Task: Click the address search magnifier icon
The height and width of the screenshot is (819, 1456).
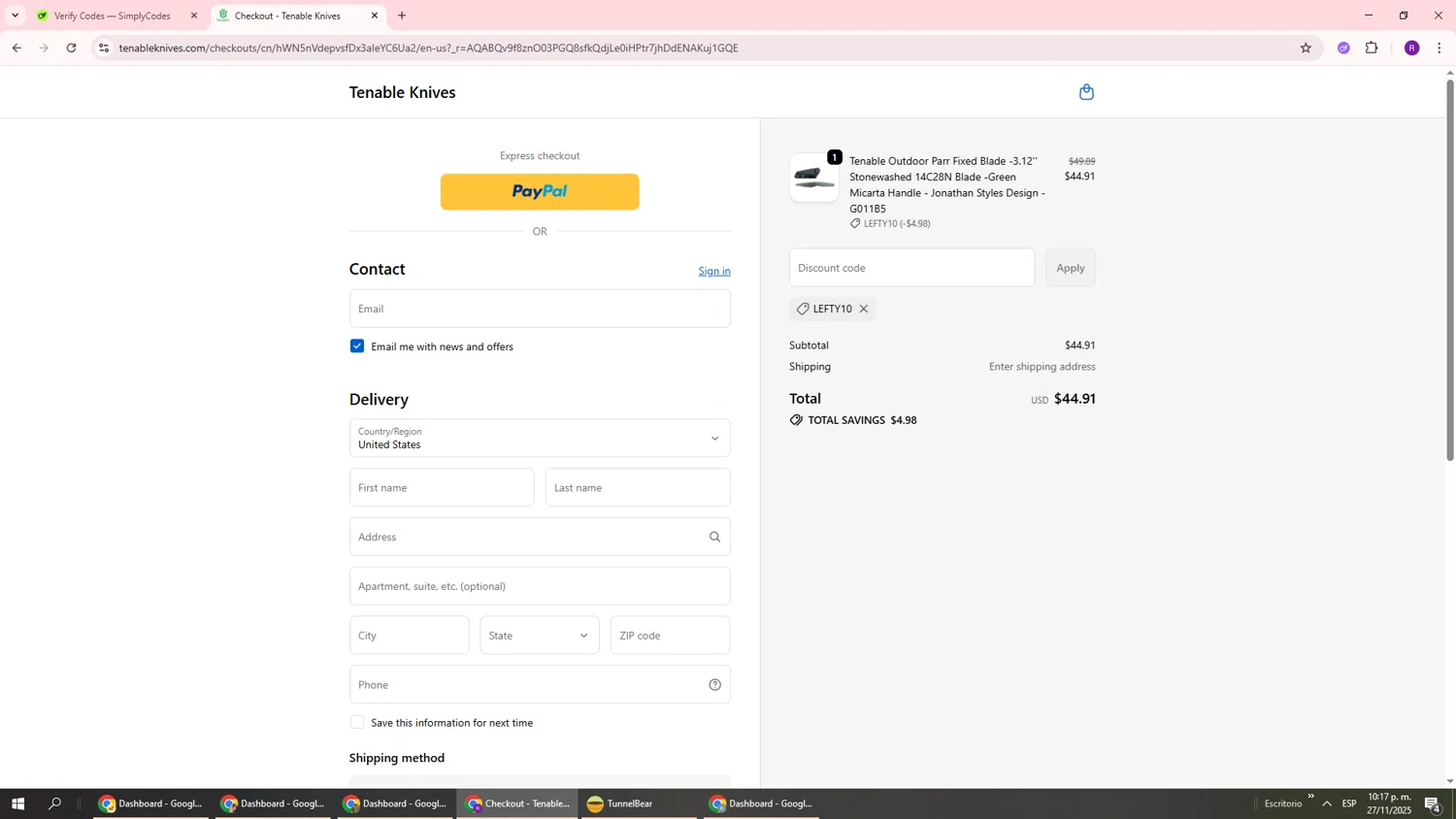Action: pyautogui.click(x=714, y=537)
